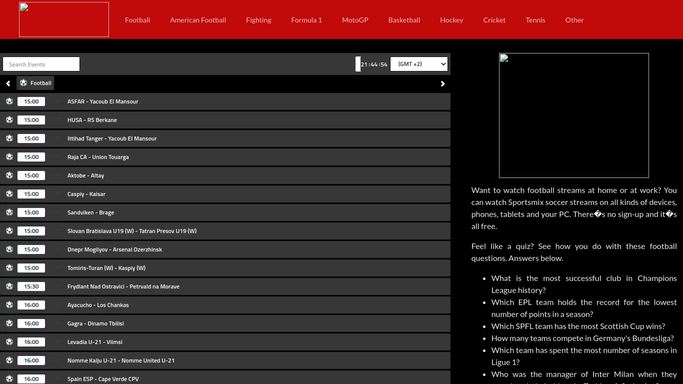Open the Basketball section
Screen dimensions: 683x384
pos(404,20)
